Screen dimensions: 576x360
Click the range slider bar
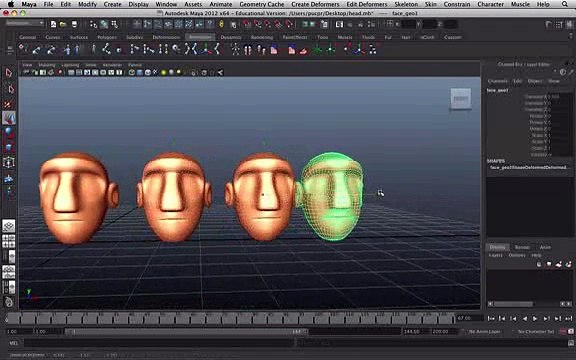click(187, 332)
